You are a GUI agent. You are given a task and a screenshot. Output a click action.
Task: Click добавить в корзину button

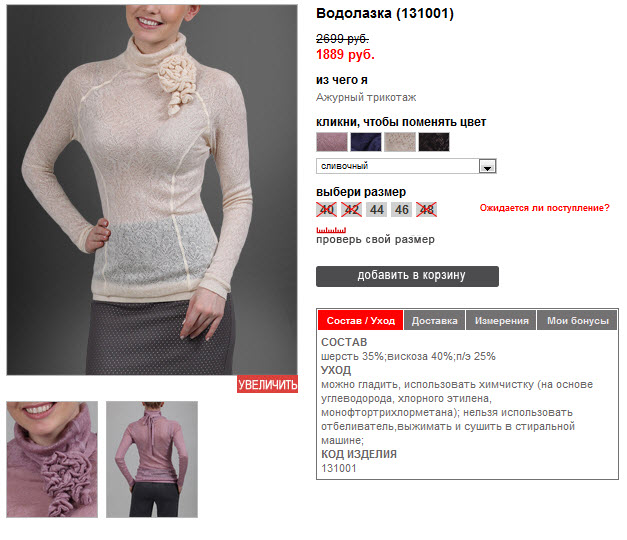(407, 276)
